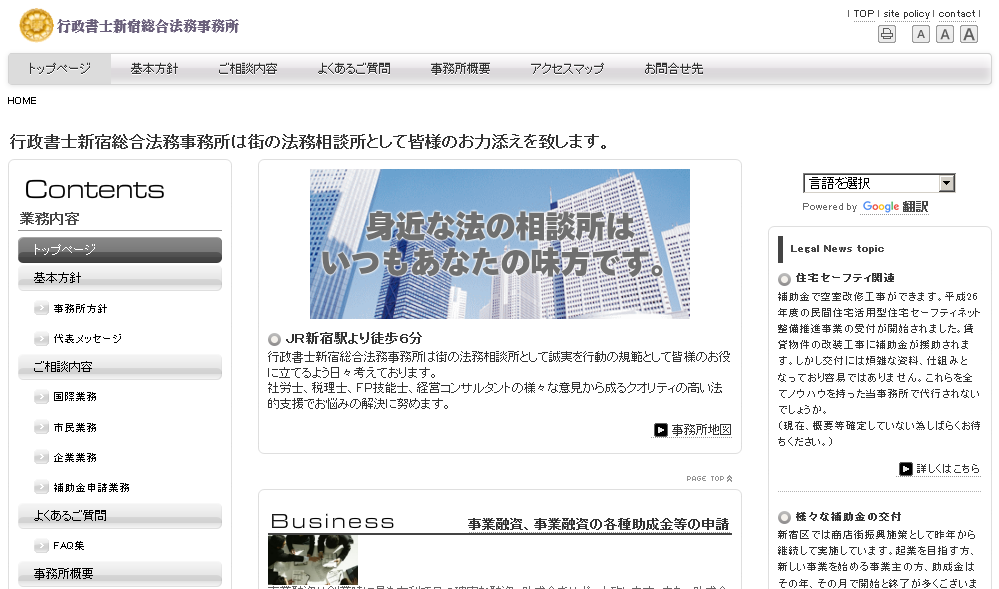Open the よくあるご質問 tab

click(x=355, y=69)
